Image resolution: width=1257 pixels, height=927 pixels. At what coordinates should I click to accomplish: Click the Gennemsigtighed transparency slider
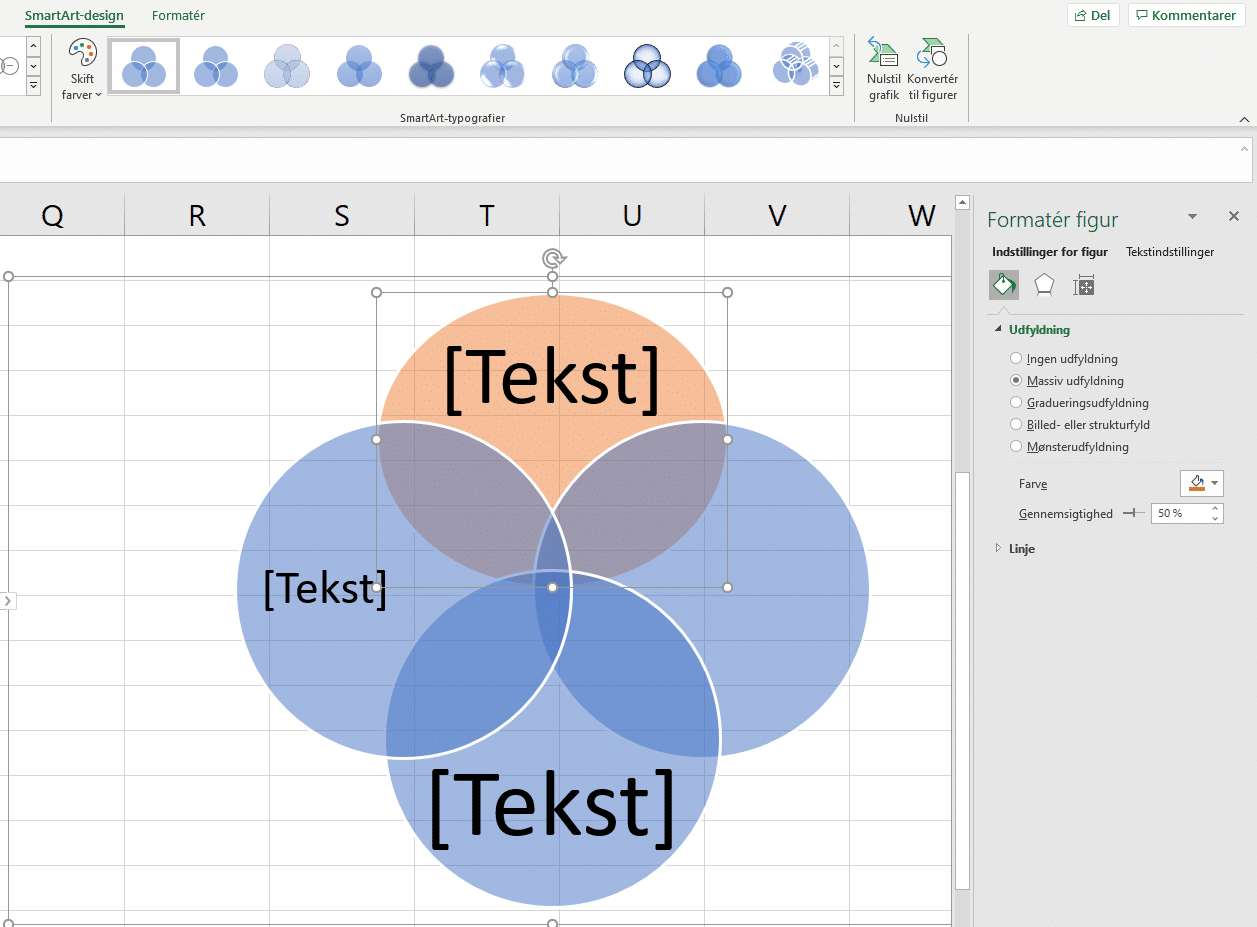(x=1133, y=513)
